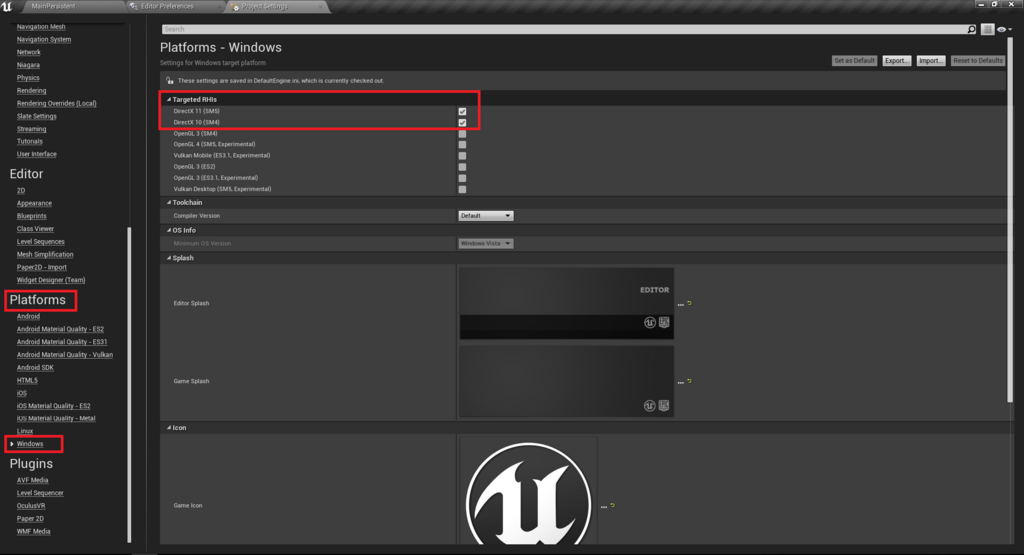Screen dimensions: 1024x555
Task: Collapse the Toolchain section
Action: pyautogui.click(x=168, y=202)
